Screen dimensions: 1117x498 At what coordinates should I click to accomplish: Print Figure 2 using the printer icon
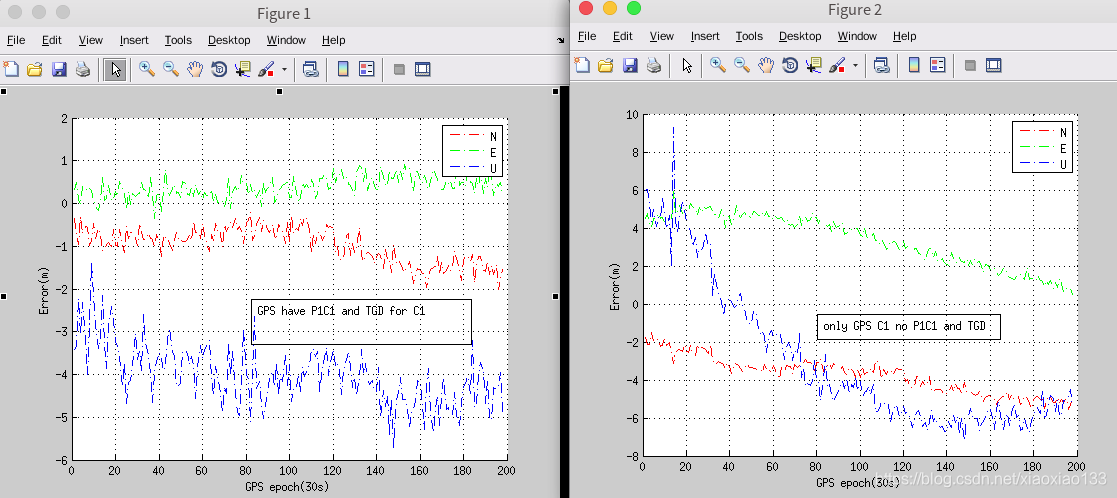[654, 66]
